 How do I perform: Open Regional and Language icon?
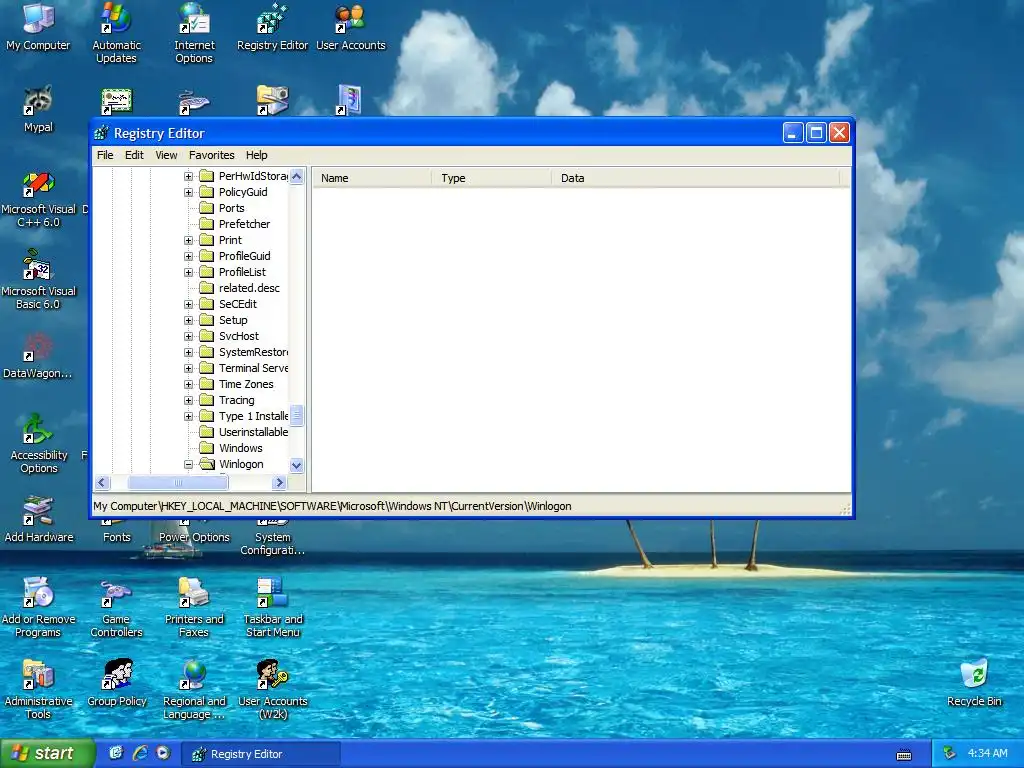click(x=194, y=689)
